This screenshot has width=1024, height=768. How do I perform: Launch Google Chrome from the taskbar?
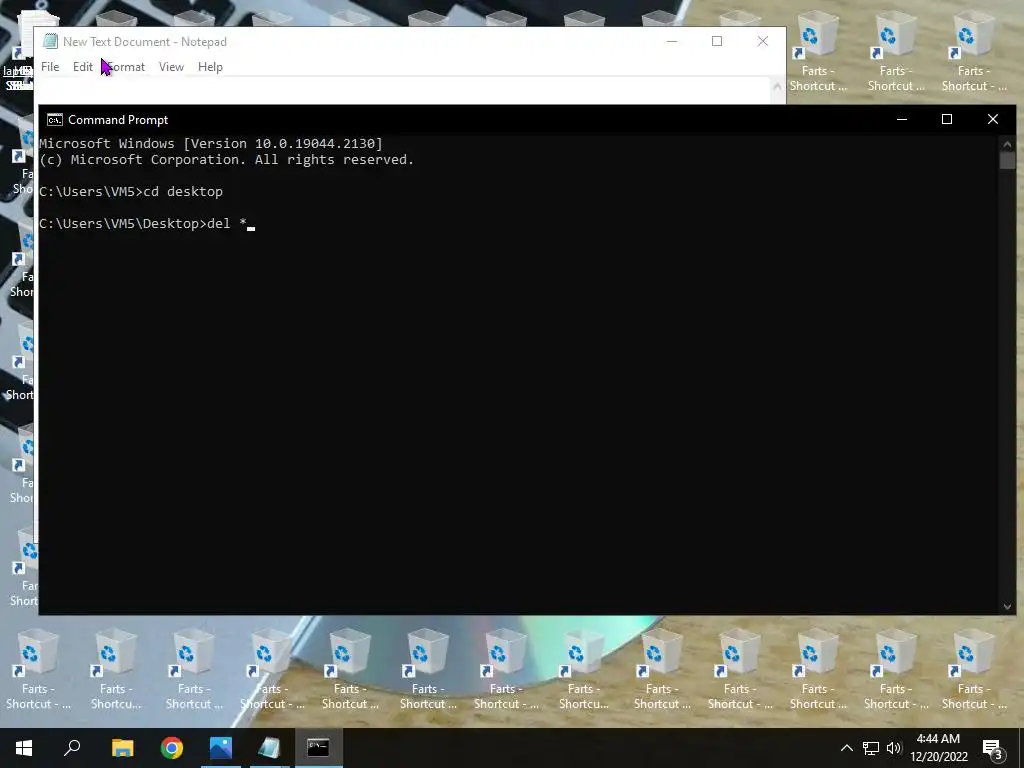pyautogui.click(x=172, y=748)
